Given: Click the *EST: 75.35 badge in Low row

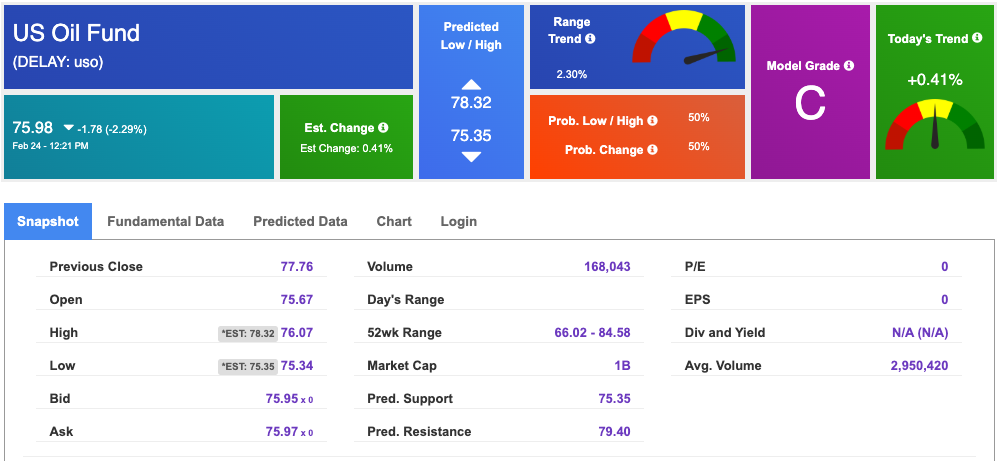Looking at the screenshot, I should [248, 366].
